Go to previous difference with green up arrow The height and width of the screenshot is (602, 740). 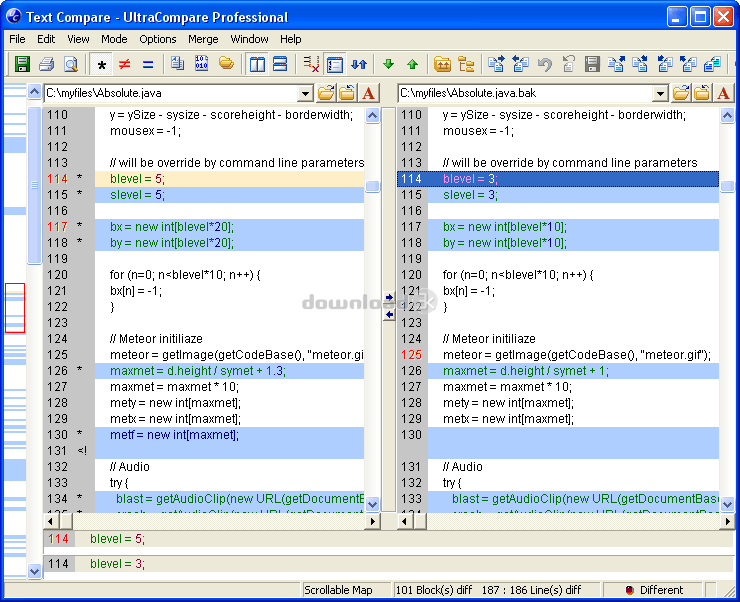(412, 64)
